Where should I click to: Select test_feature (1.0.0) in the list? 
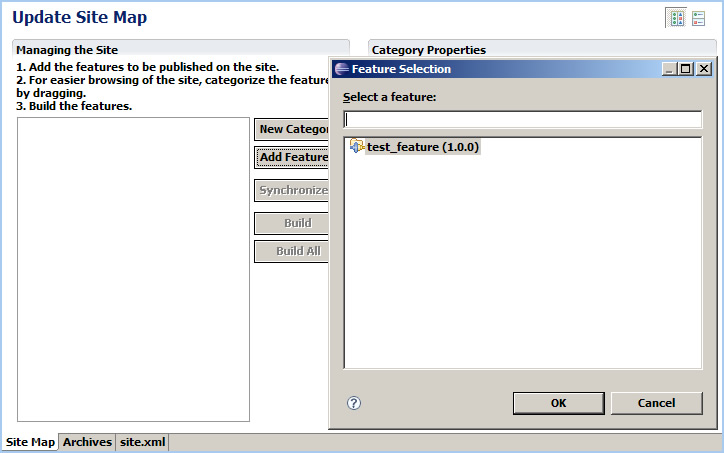tap(422, 147)
